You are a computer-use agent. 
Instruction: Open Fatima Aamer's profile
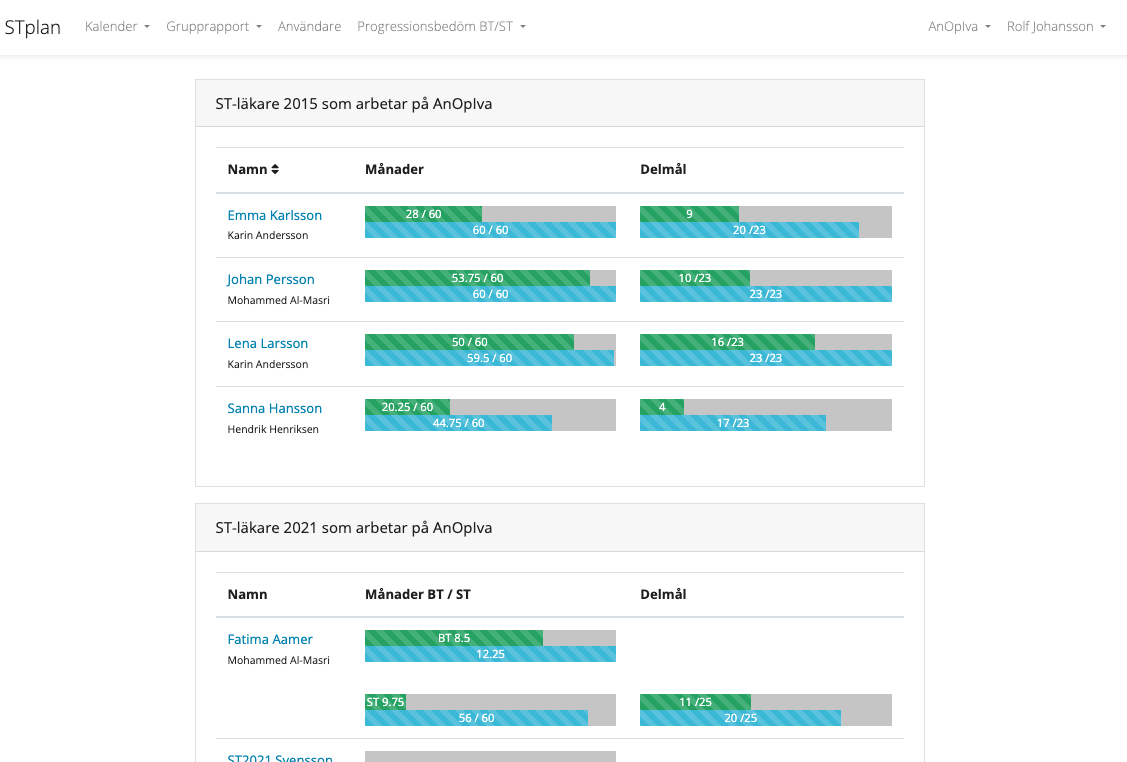269,639
